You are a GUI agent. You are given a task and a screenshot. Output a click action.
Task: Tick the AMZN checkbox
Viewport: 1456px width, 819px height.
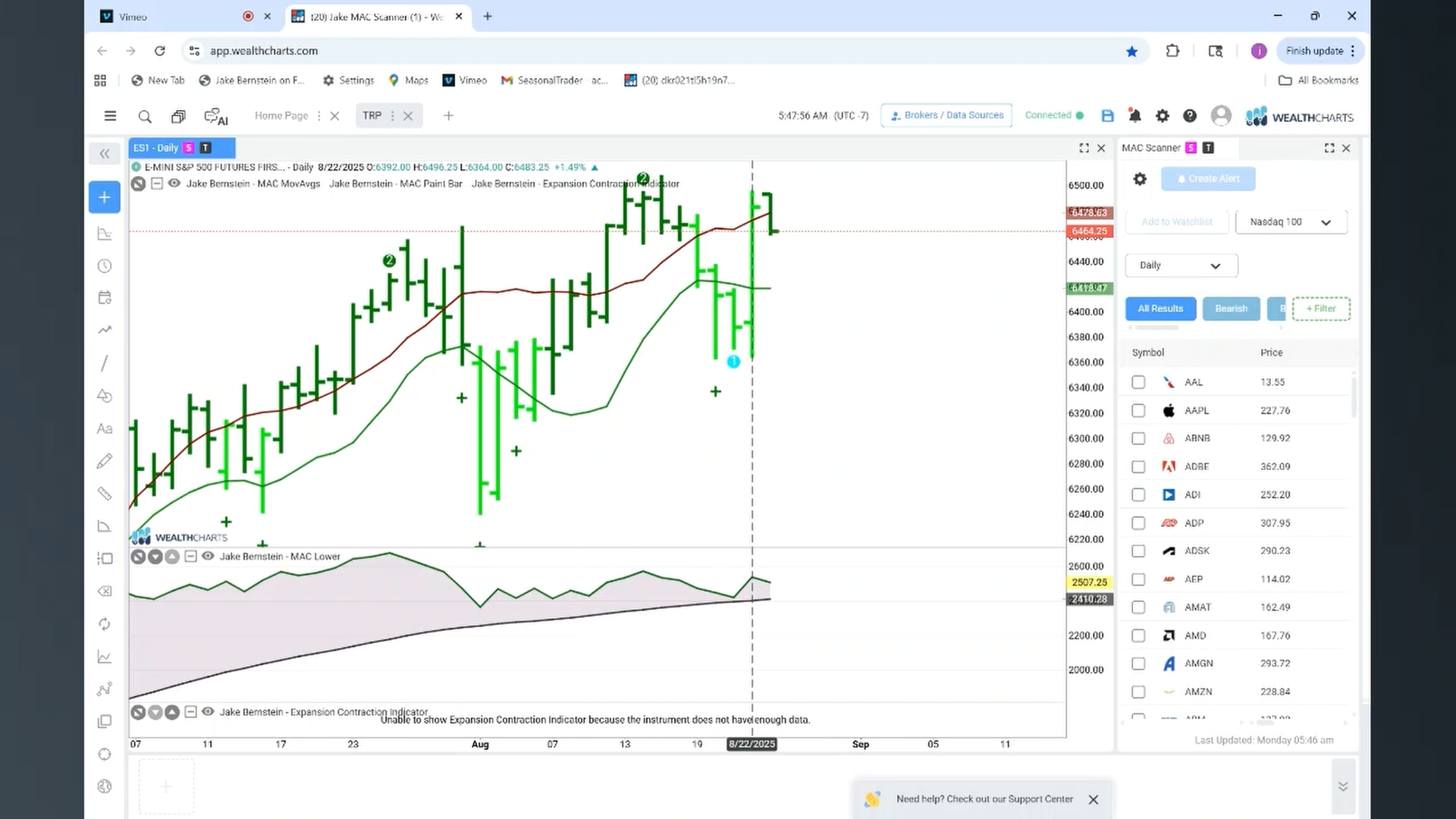click(1138, 692)
